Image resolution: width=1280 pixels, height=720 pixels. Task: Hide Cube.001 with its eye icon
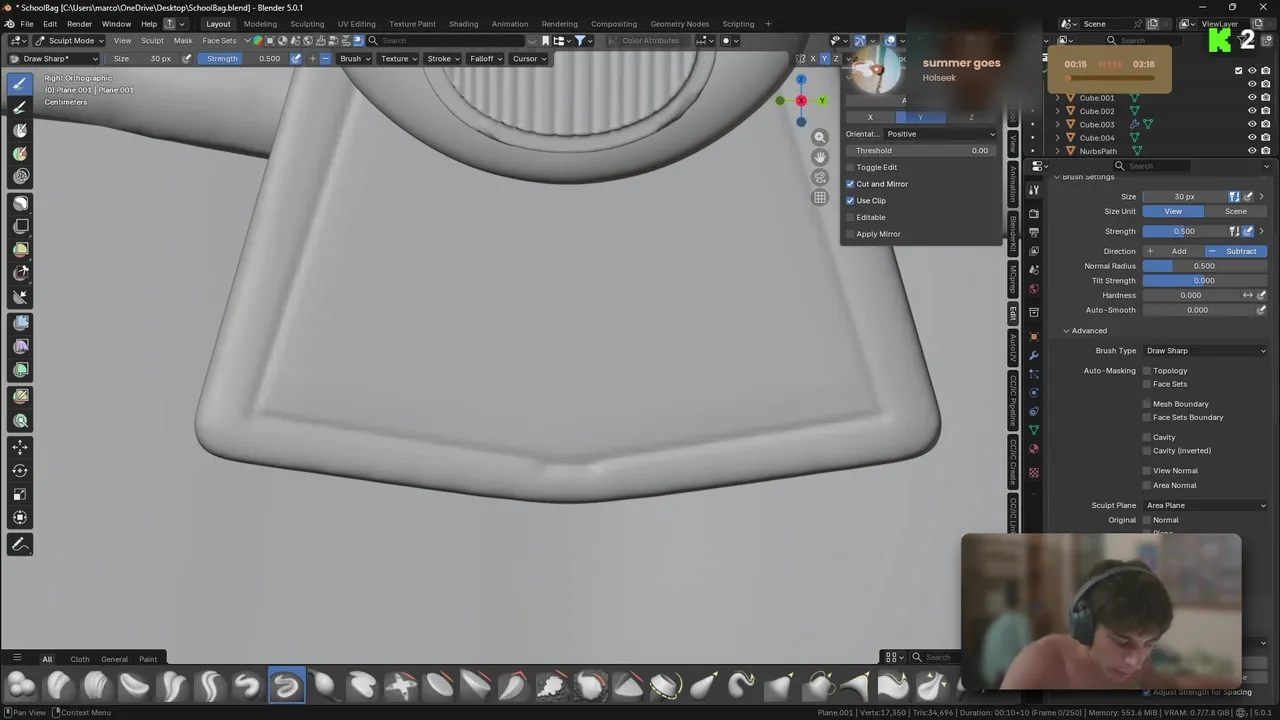(1252, 98)
